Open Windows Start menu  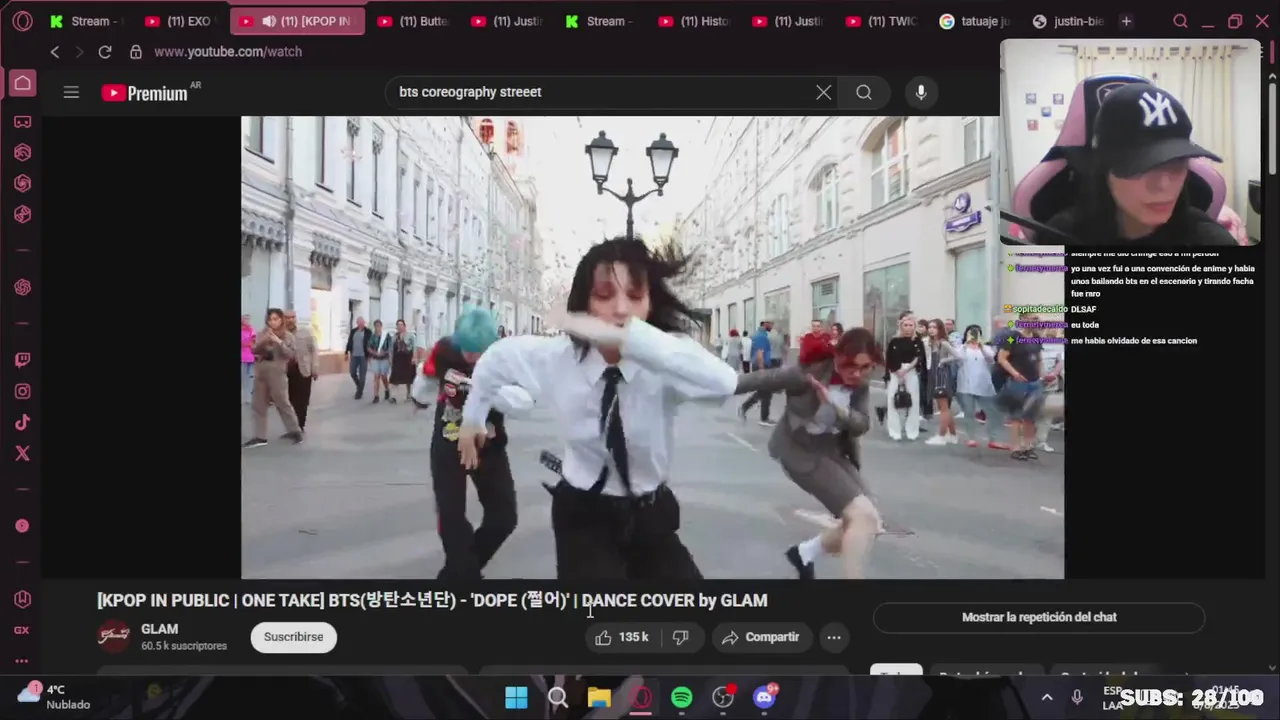click(x=516, y=697)
